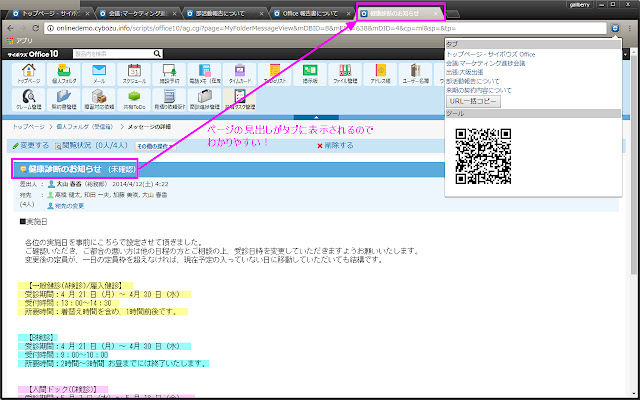The height and width of the screenshot is (400, 640).
Task: Open a new browser tab
Action: pyautogui.click(x=453, y=14)
